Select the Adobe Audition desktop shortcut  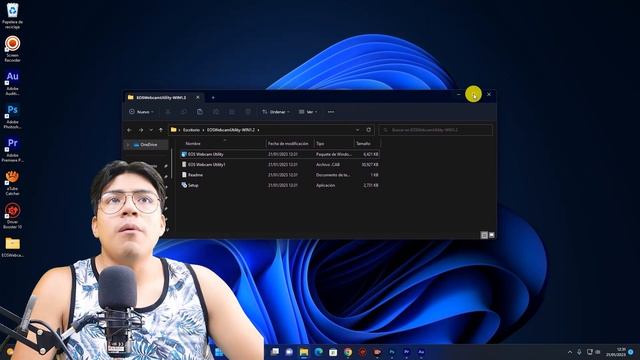tap(13, 82)
